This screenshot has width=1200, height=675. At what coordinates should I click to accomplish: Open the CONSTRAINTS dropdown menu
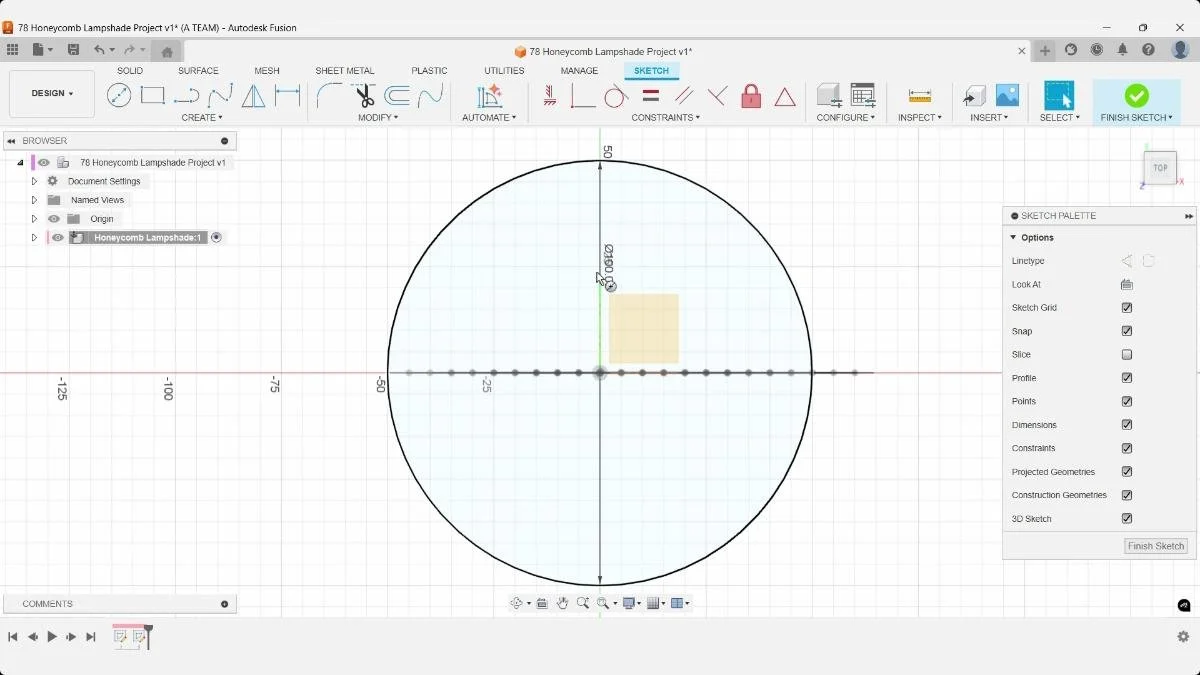665,118
